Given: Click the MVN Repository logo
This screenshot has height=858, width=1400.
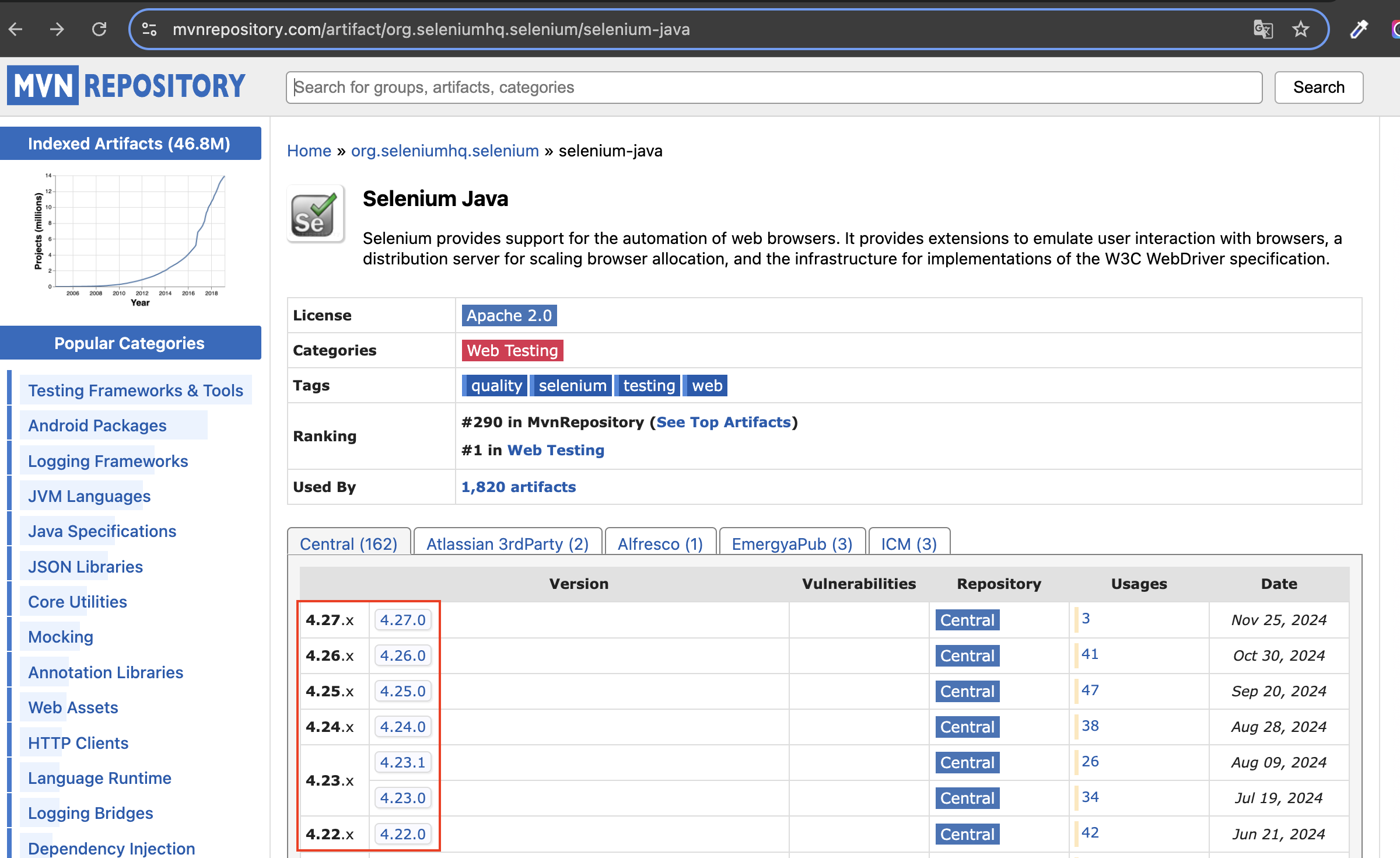Looking at the screenshot, I should 127,86.
